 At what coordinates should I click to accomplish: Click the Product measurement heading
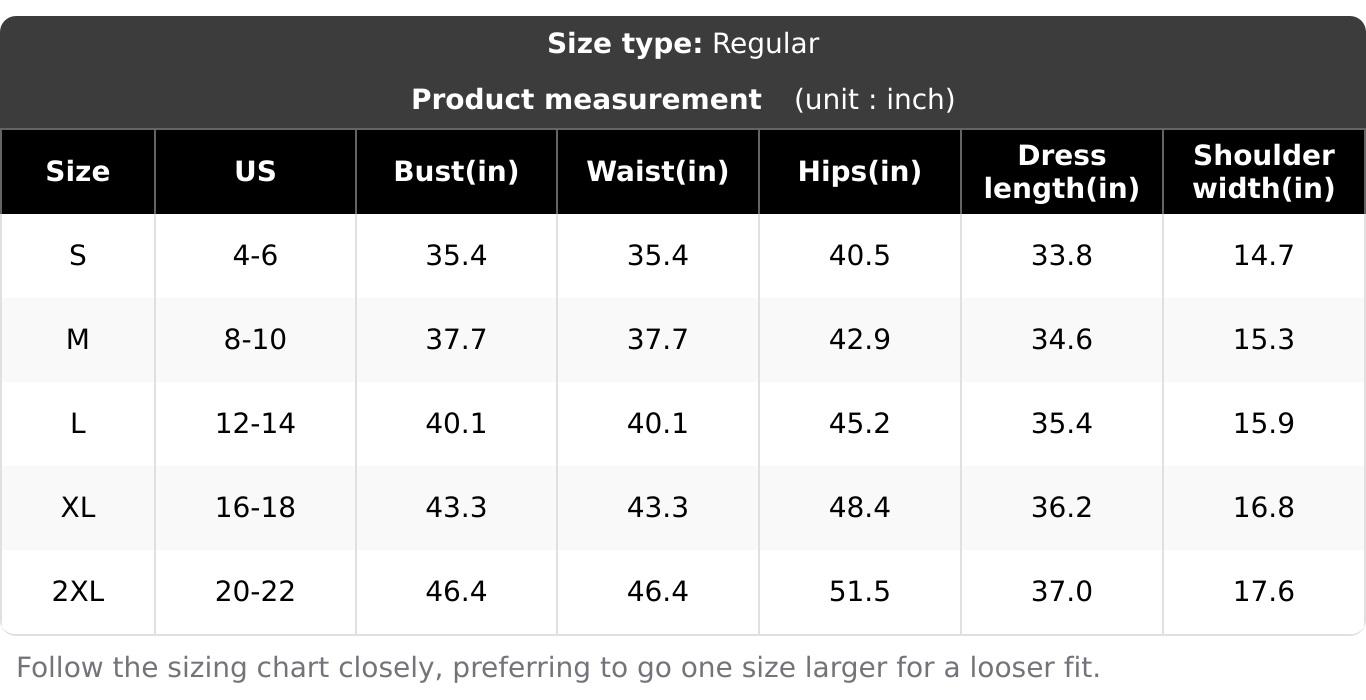click(586, 99)
